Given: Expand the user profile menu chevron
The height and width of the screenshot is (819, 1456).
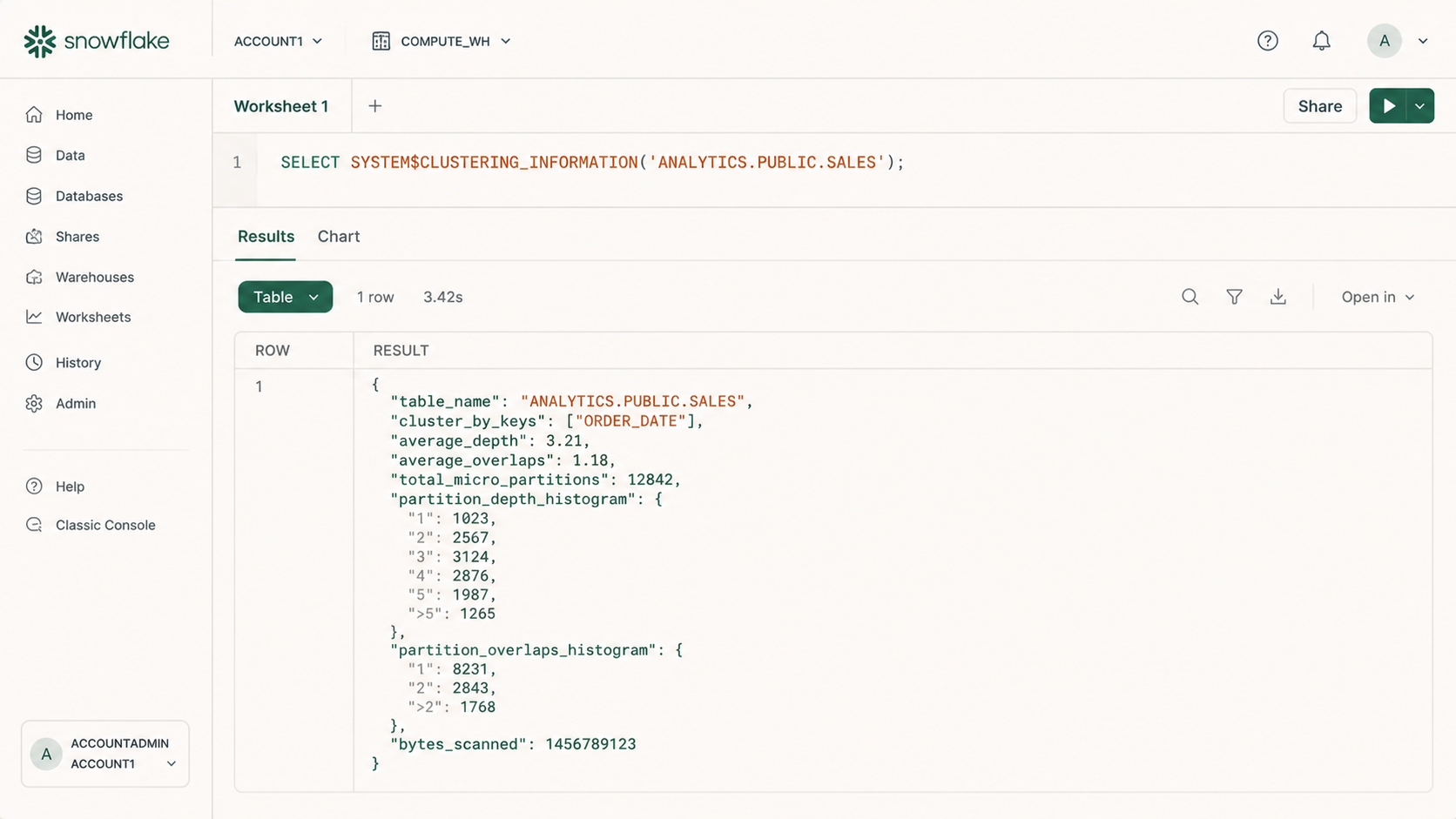Looking at the screenshot, I should (1423, 41).
